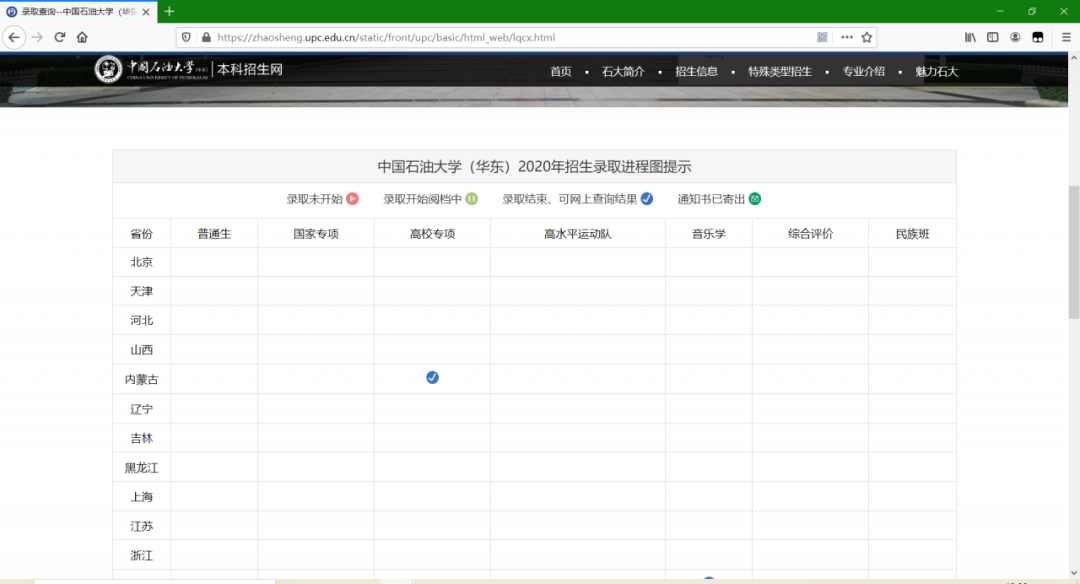This screenshot has width=1080, height=584.
Task: Open the 魅力石大 navigation link
Action: pyautogui.click(x=936, y=72)
